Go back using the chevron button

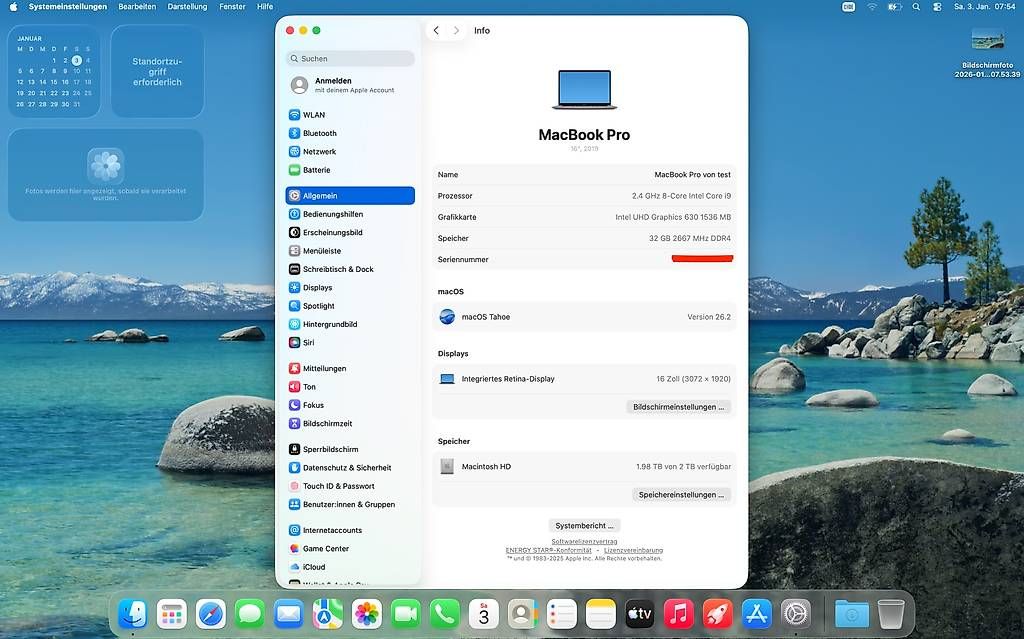click(436, 30)
